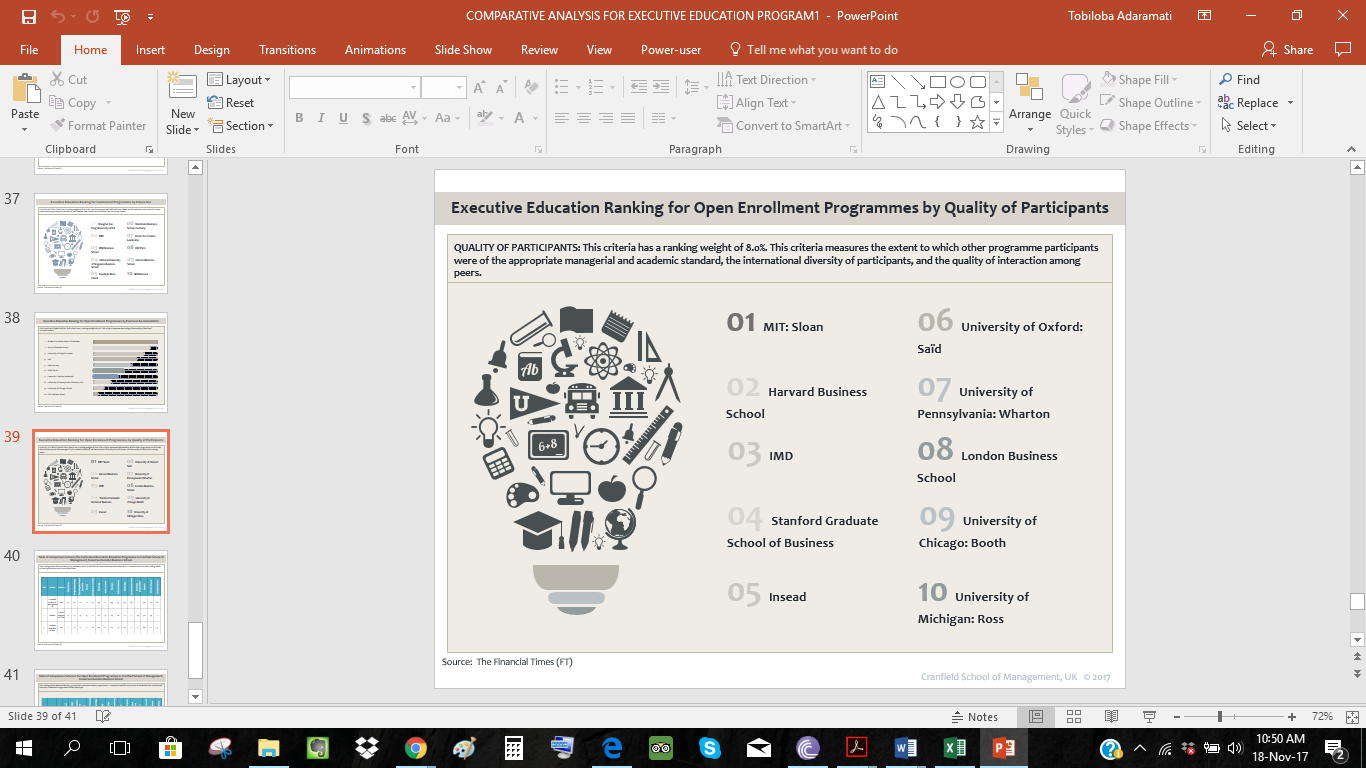This screenshot has width=1366, height=768.
Task: Click the Windows Start button
Action: pos(23,748)
